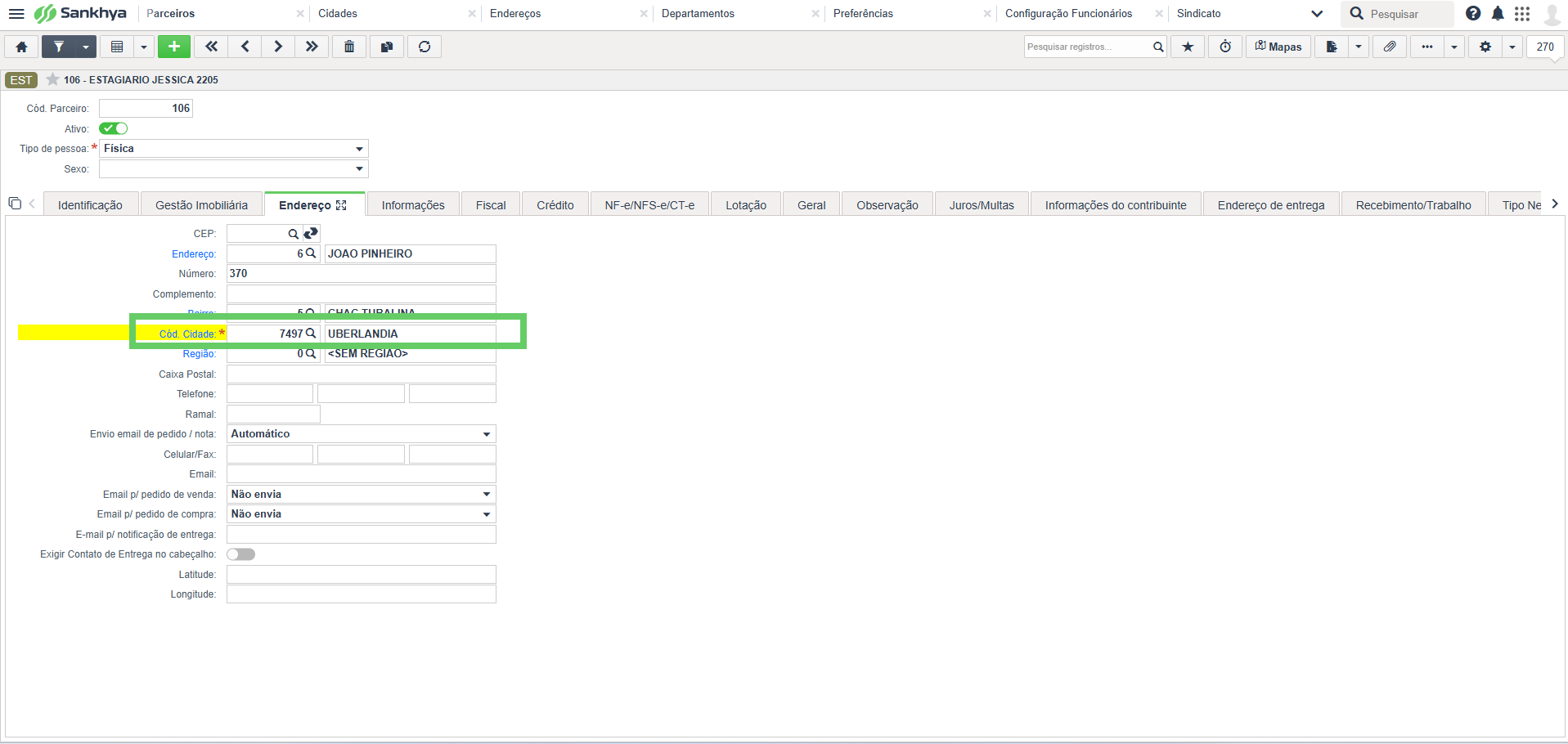Open Email p/ pedido de venda dropdown
The height and width of the screenshot is (744, 1568).
[362, 495]
